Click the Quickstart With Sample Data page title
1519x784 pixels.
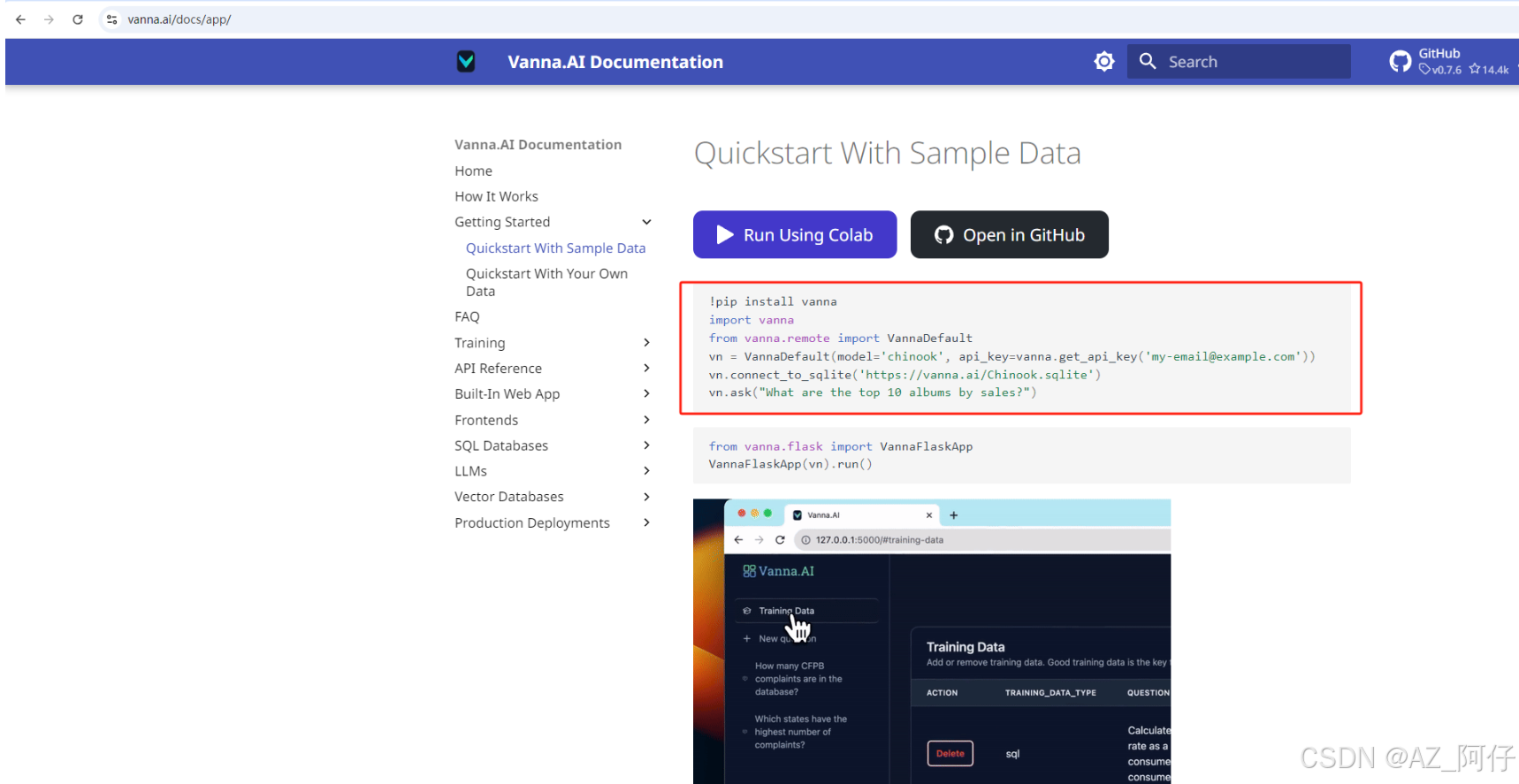(887, 153)
